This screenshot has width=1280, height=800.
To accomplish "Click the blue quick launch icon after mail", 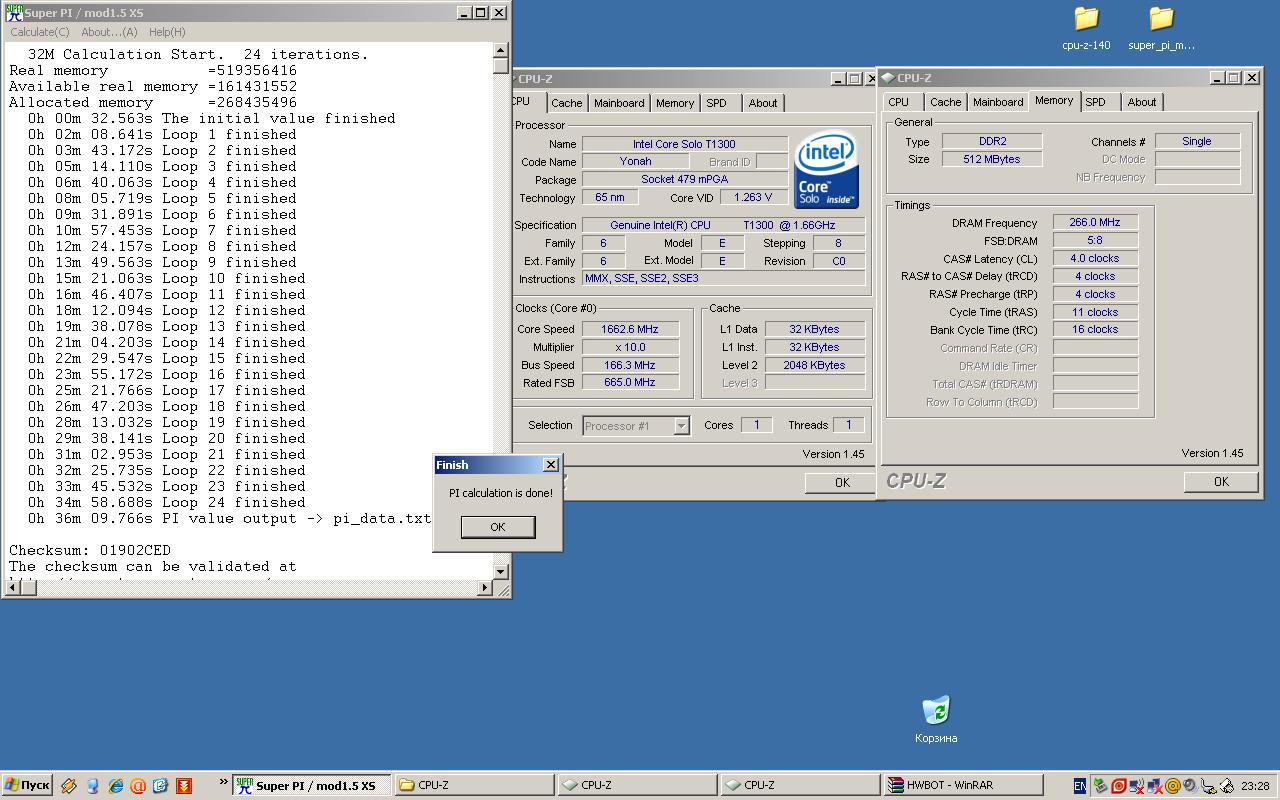I will tap(160, 786).
